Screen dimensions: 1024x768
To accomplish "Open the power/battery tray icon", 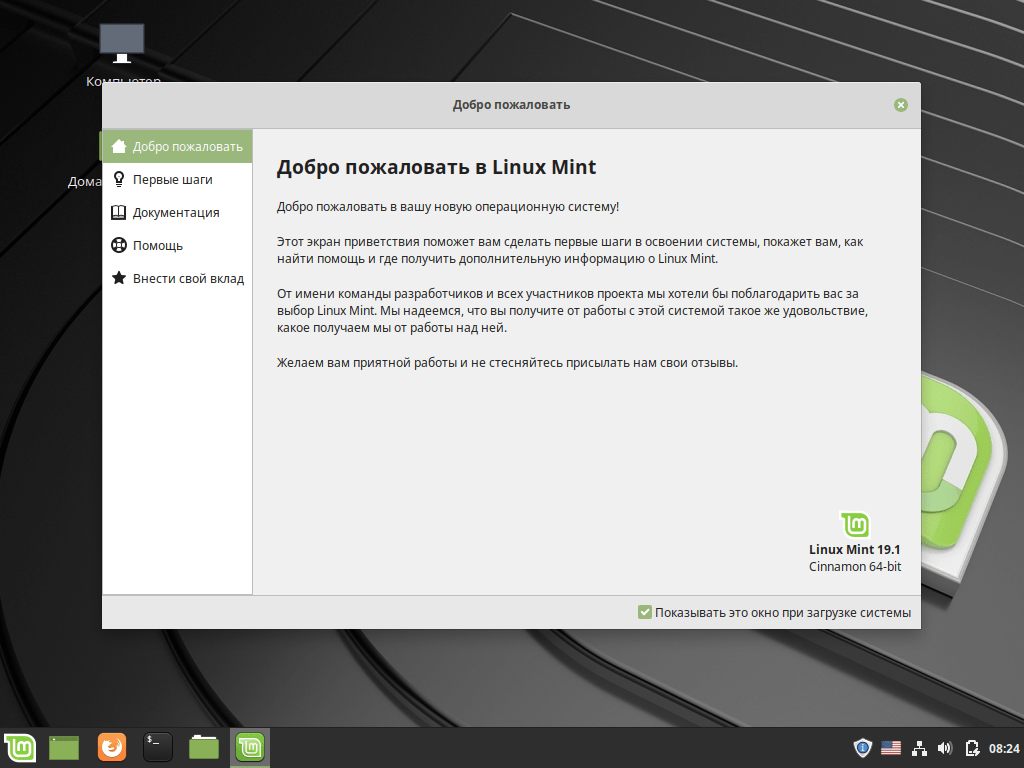I will point(972,748).
